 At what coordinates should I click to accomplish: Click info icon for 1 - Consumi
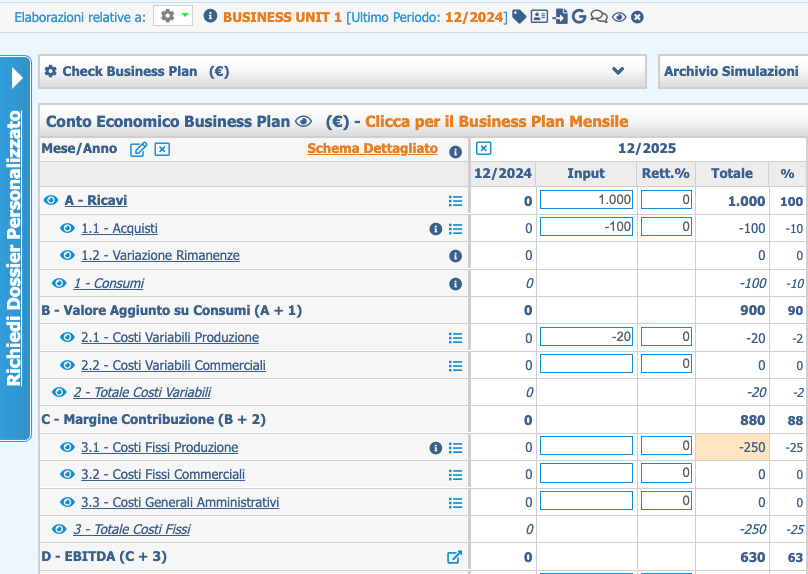coord(455,284)
